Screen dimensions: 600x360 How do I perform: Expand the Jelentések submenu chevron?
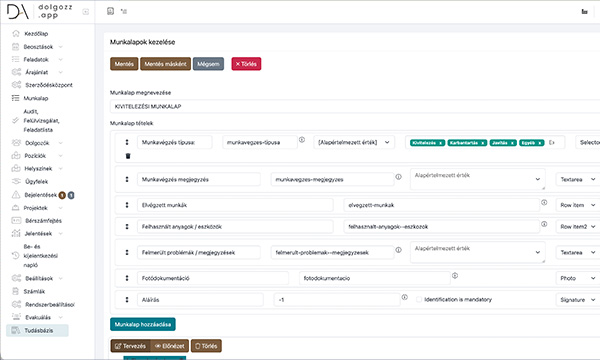pyautogui.click(x=60, y=233)
